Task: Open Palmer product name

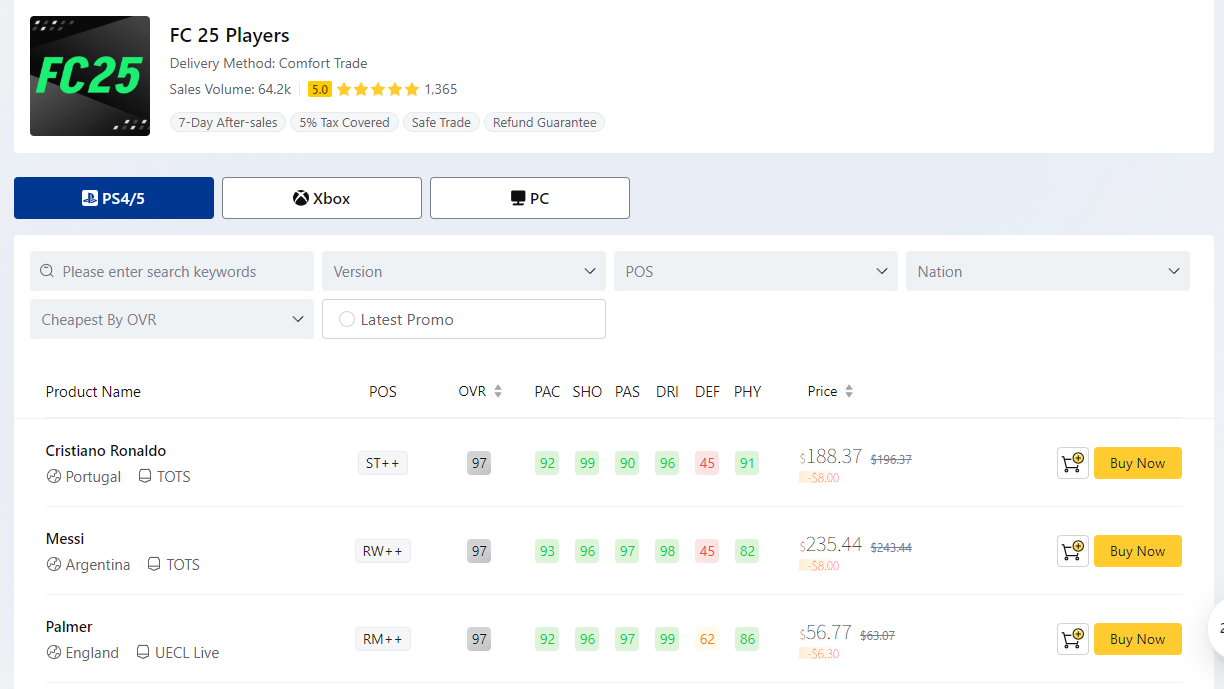Action: 69,627
